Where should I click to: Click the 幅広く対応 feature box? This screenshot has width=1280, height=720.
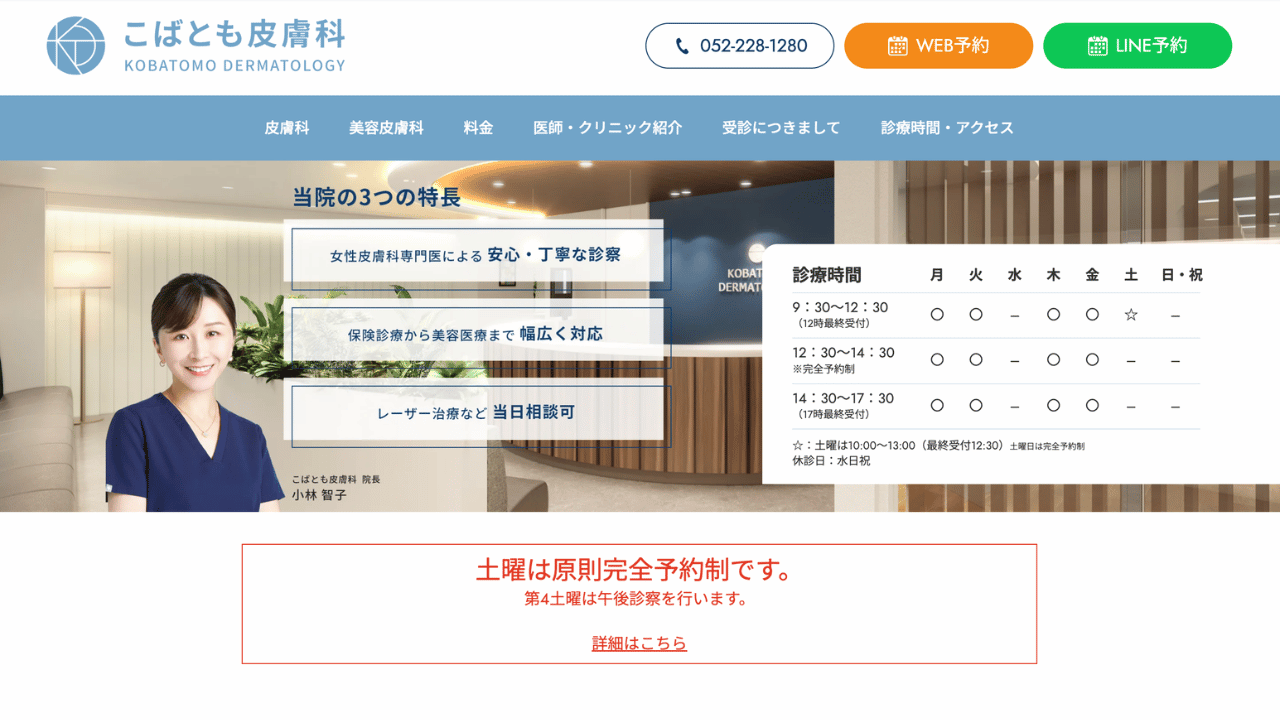pos(477,334)
